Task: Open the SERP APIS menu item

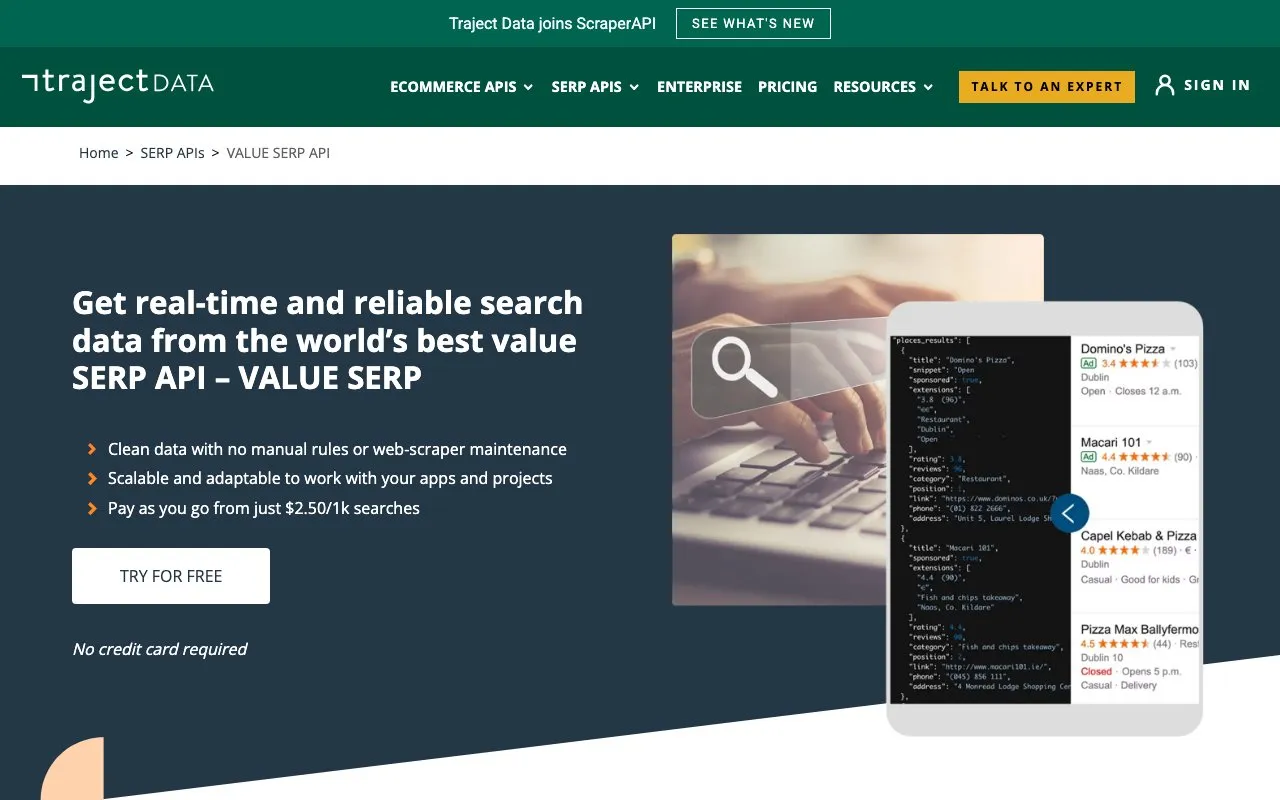Action: (x=586, y=87)
